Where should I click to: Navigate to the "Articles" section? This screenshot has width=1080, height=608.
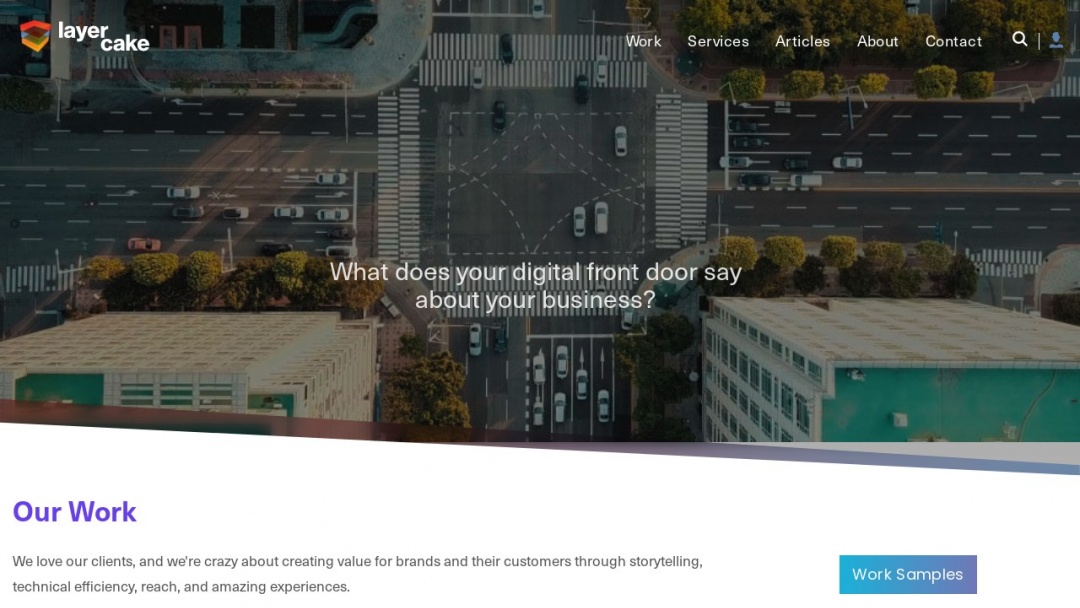pyautogui.click(x=802, y=41)
